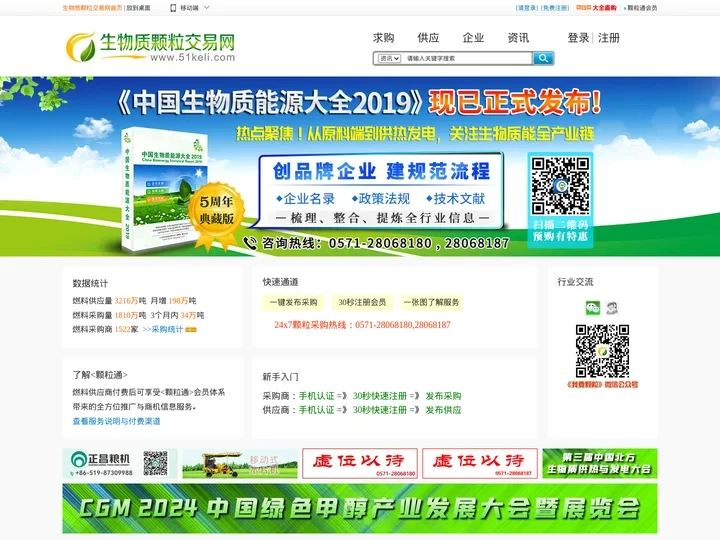Click 企业名录 in the banner
The height and width of the screenshot is (540, 720).
pos(305,199)
